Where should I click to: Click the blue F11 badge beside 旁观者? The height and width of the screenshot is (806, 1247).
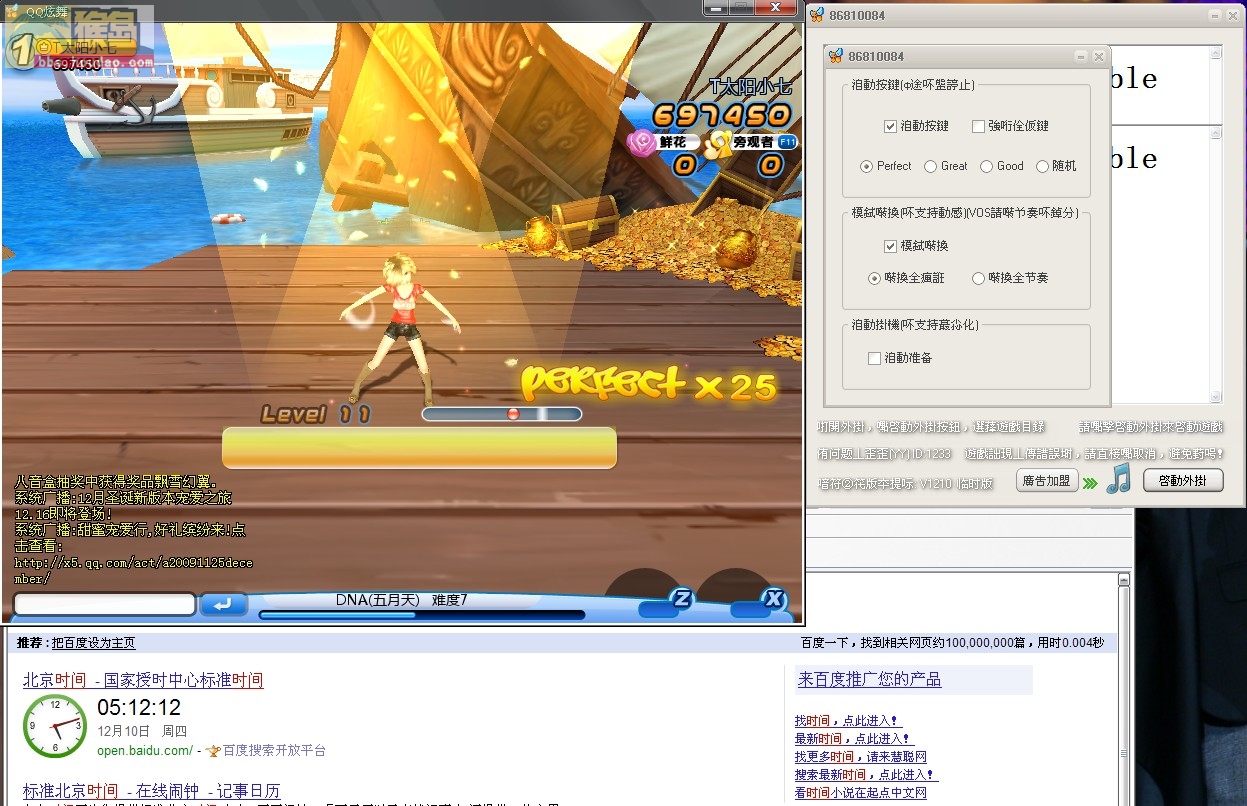(787, 142)
